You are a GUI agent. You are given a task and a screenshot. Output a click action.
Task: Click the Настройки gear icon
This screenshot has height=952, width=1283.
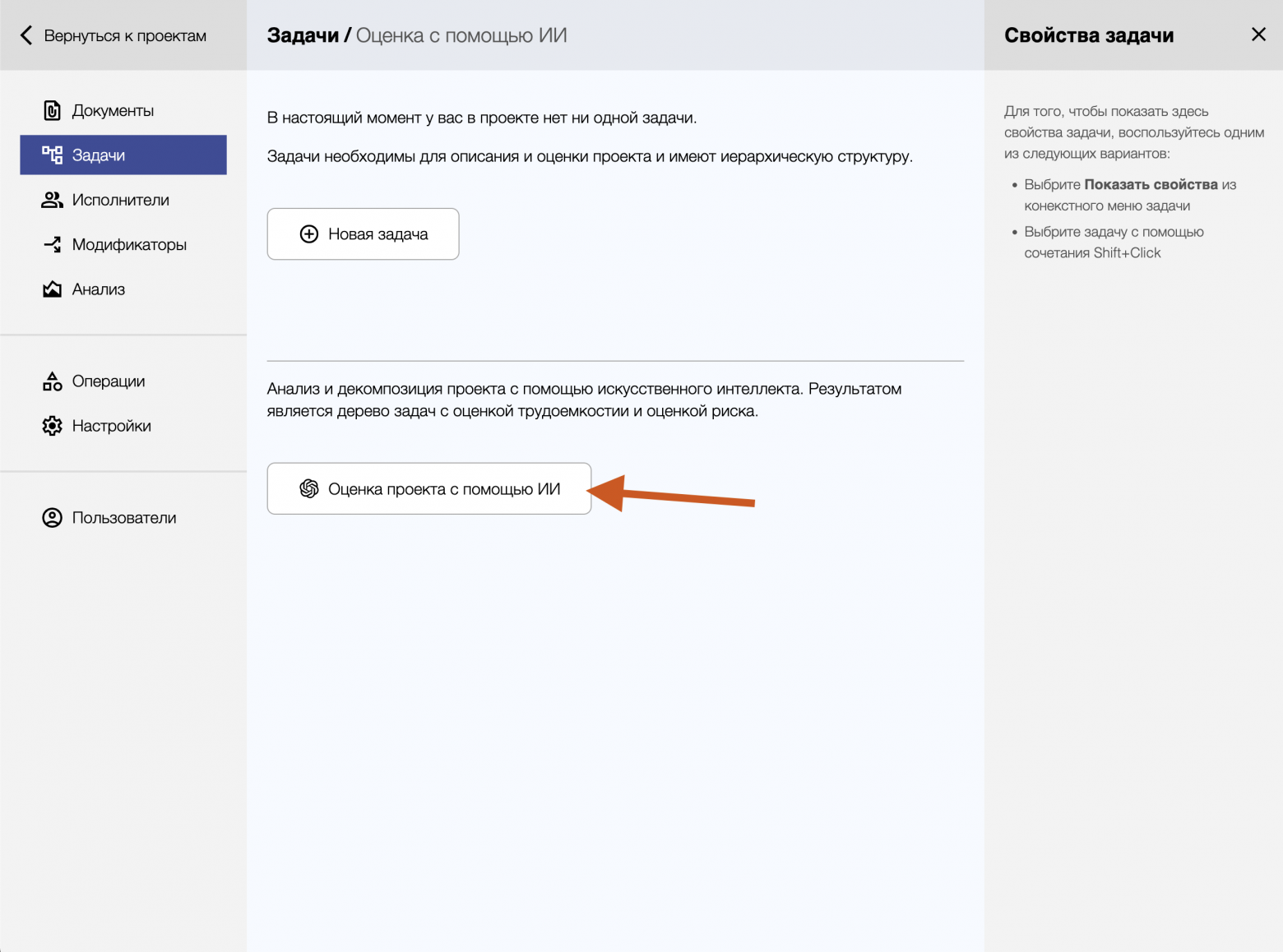point(52,426)
